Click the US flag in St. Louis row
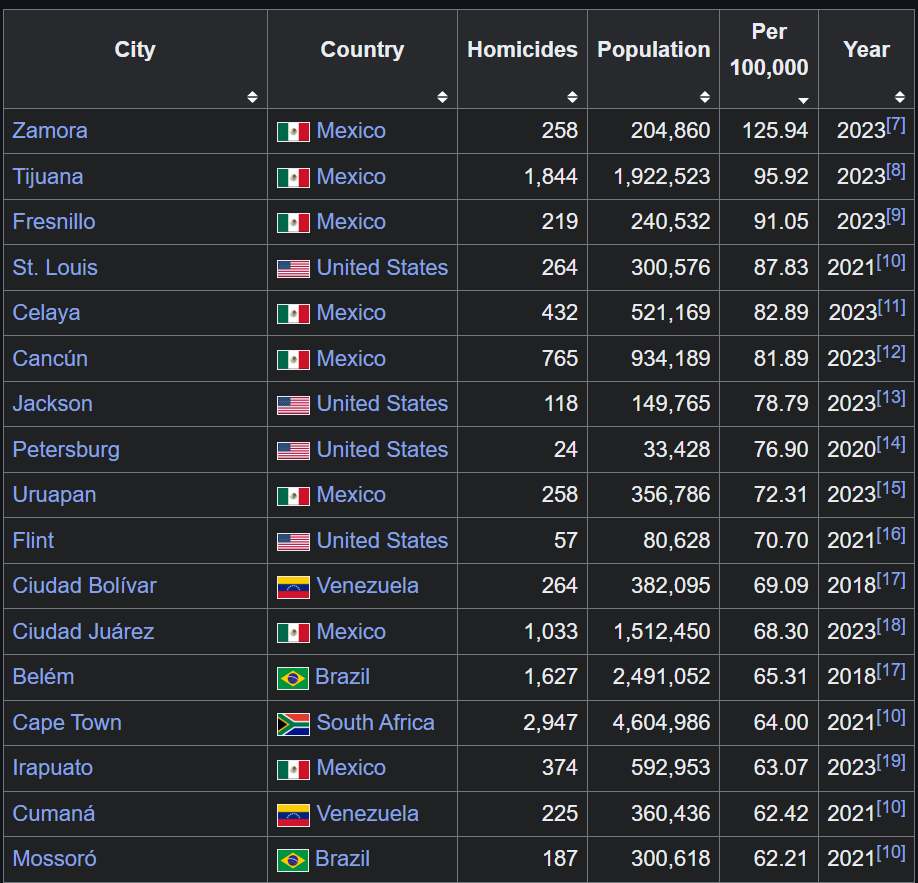Screen dimensions: 918x883 293,269
